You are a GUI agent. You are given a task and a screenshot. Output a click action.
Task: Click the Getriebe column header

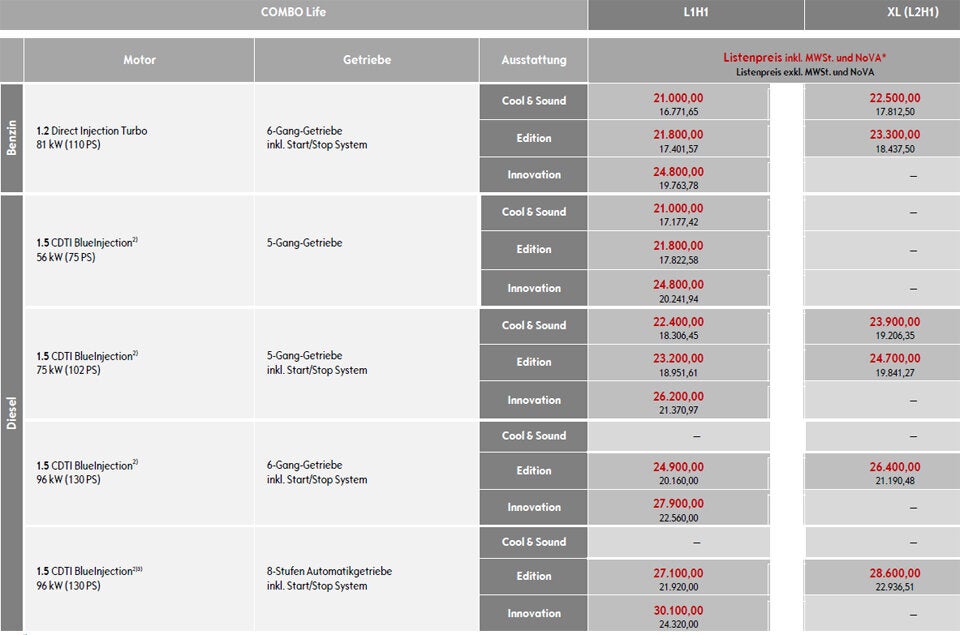pyautogui.click(x=367, y=60)
